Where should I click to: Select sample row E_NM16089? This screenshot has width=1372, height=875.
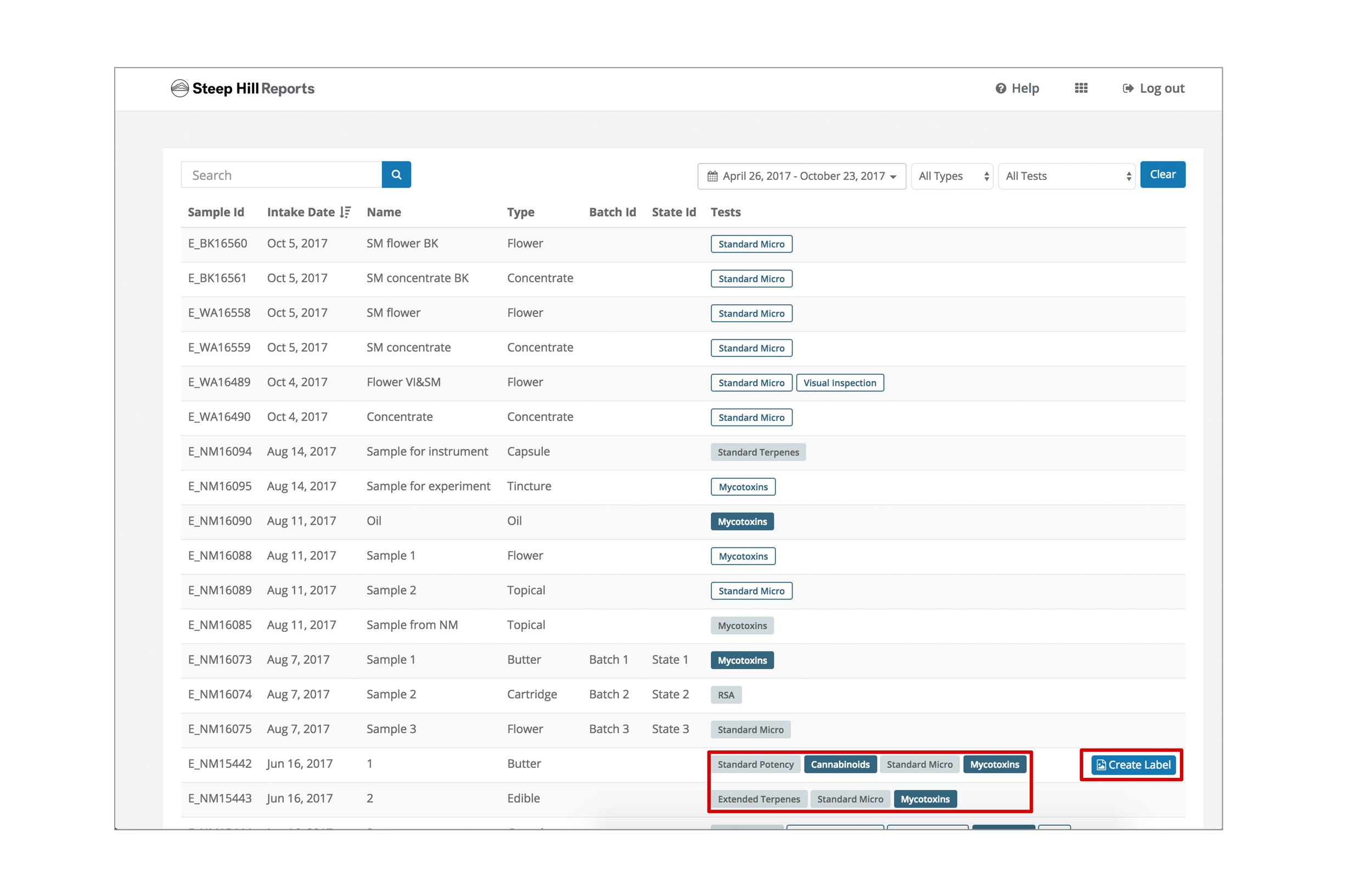pos(683,591)
